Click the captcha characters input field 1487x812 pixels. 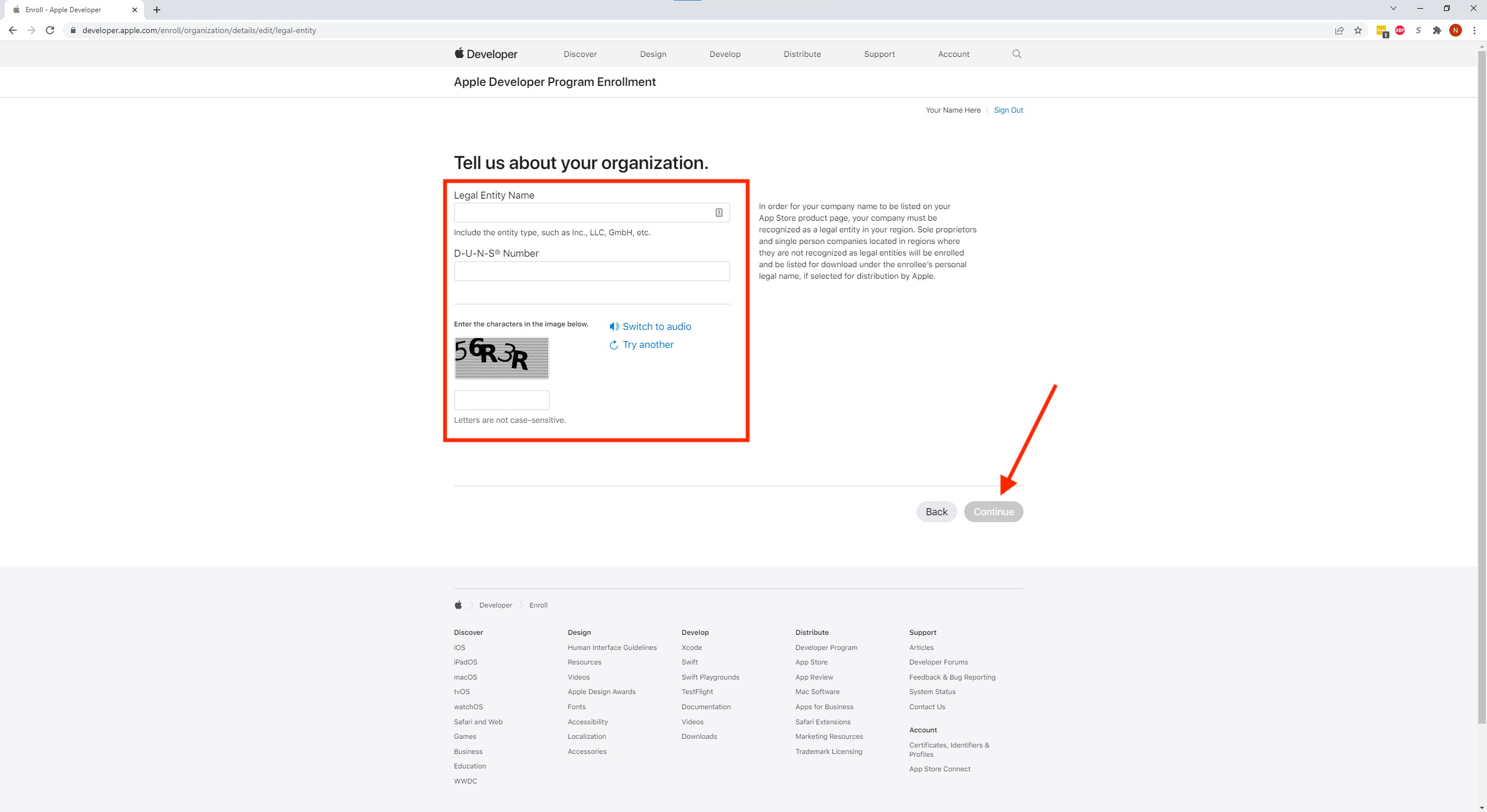click(501, 400)
